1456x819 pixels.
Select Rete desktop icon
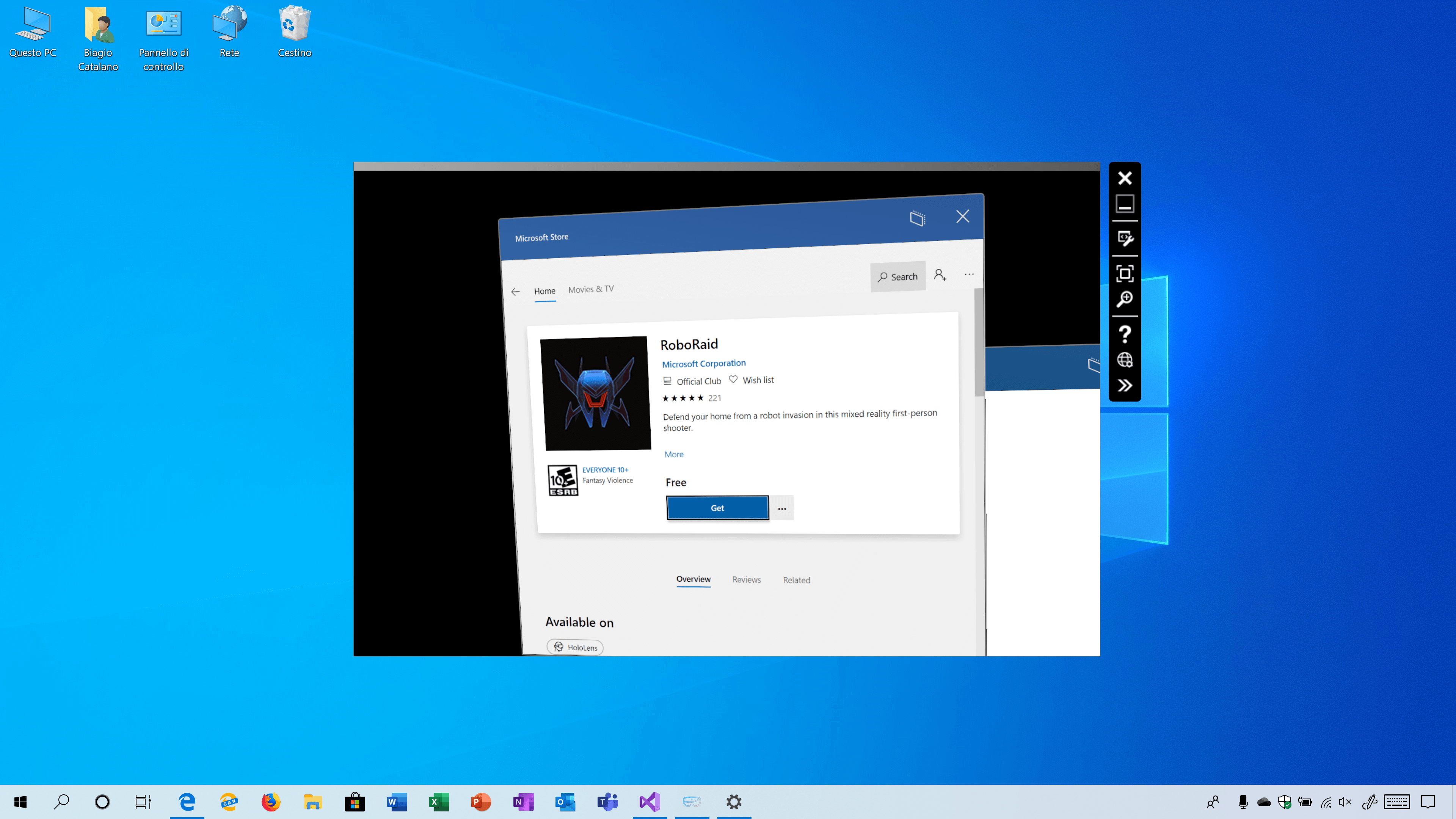[x=229, y=32]
